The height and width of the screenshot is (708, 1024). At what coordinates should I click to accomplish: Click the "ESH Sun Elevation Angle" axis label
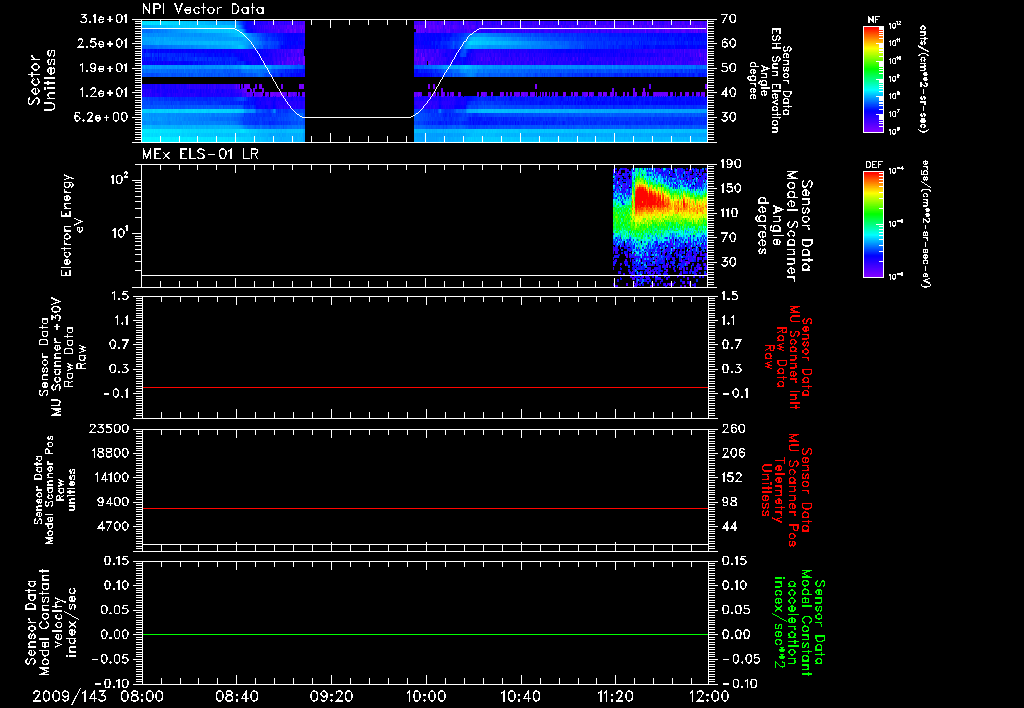click(769, 80)
